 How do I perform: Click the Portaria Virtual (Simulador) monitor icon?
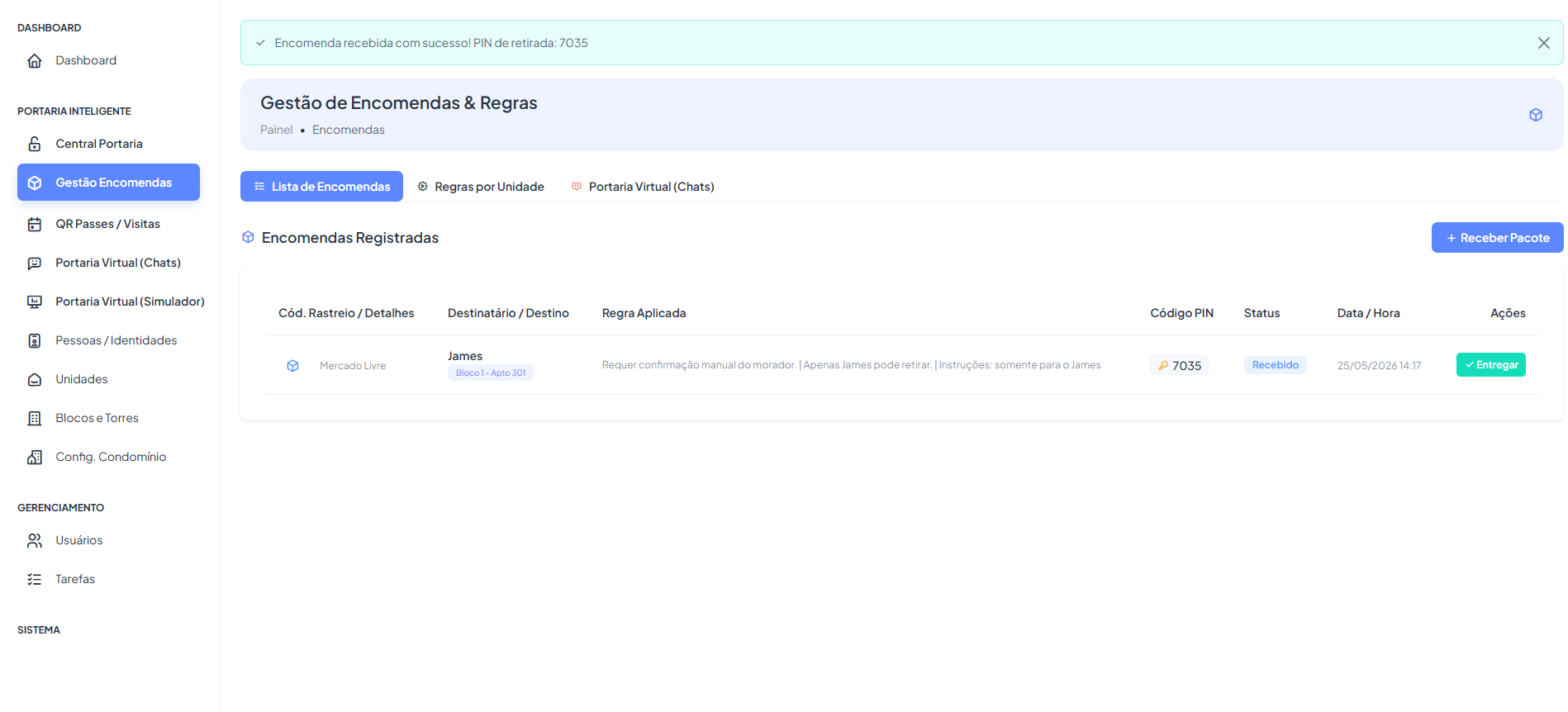[x=35, y=301]
